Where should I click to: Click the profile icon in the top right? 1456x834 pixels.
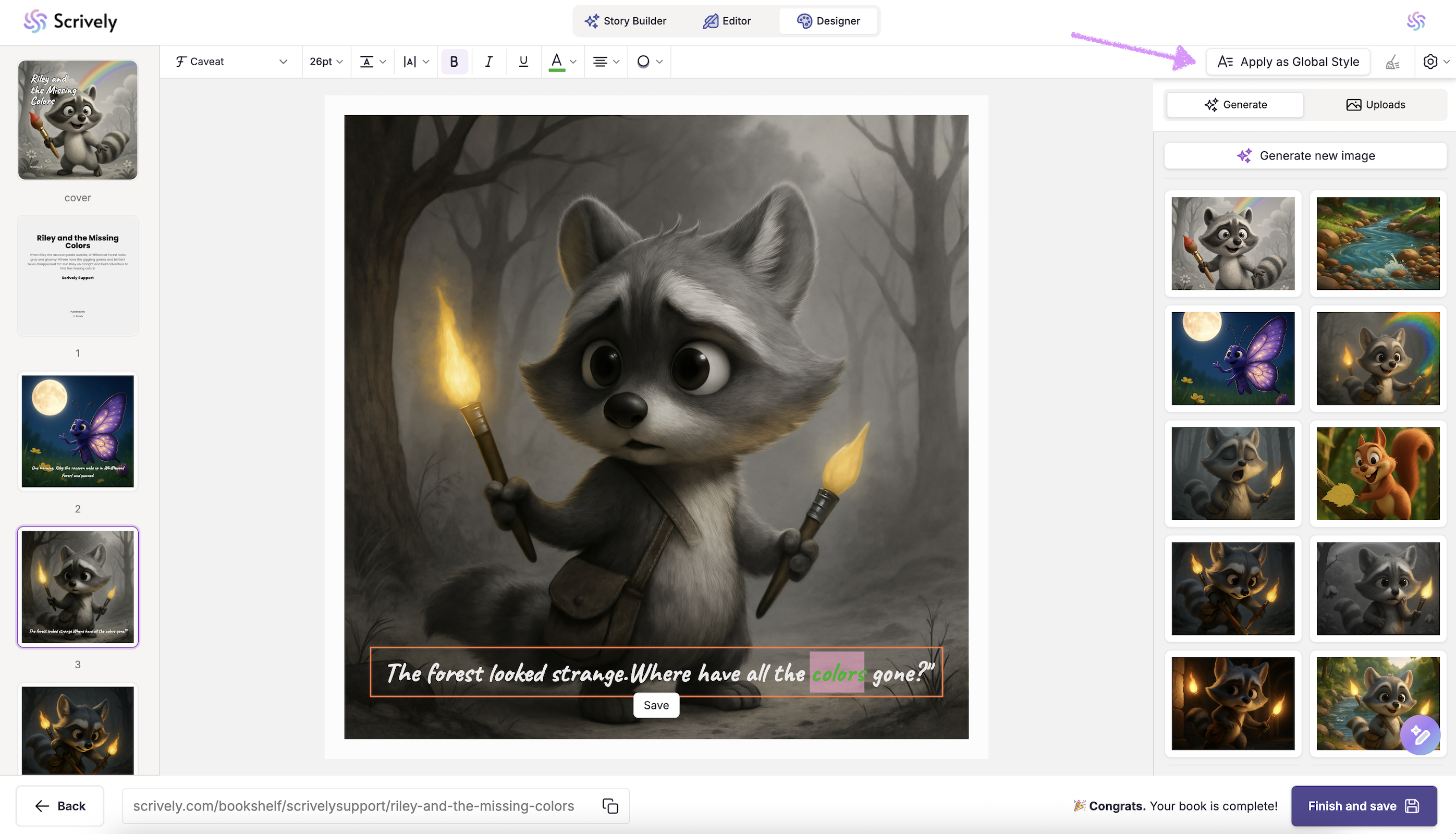click(x=1415, y=21)
